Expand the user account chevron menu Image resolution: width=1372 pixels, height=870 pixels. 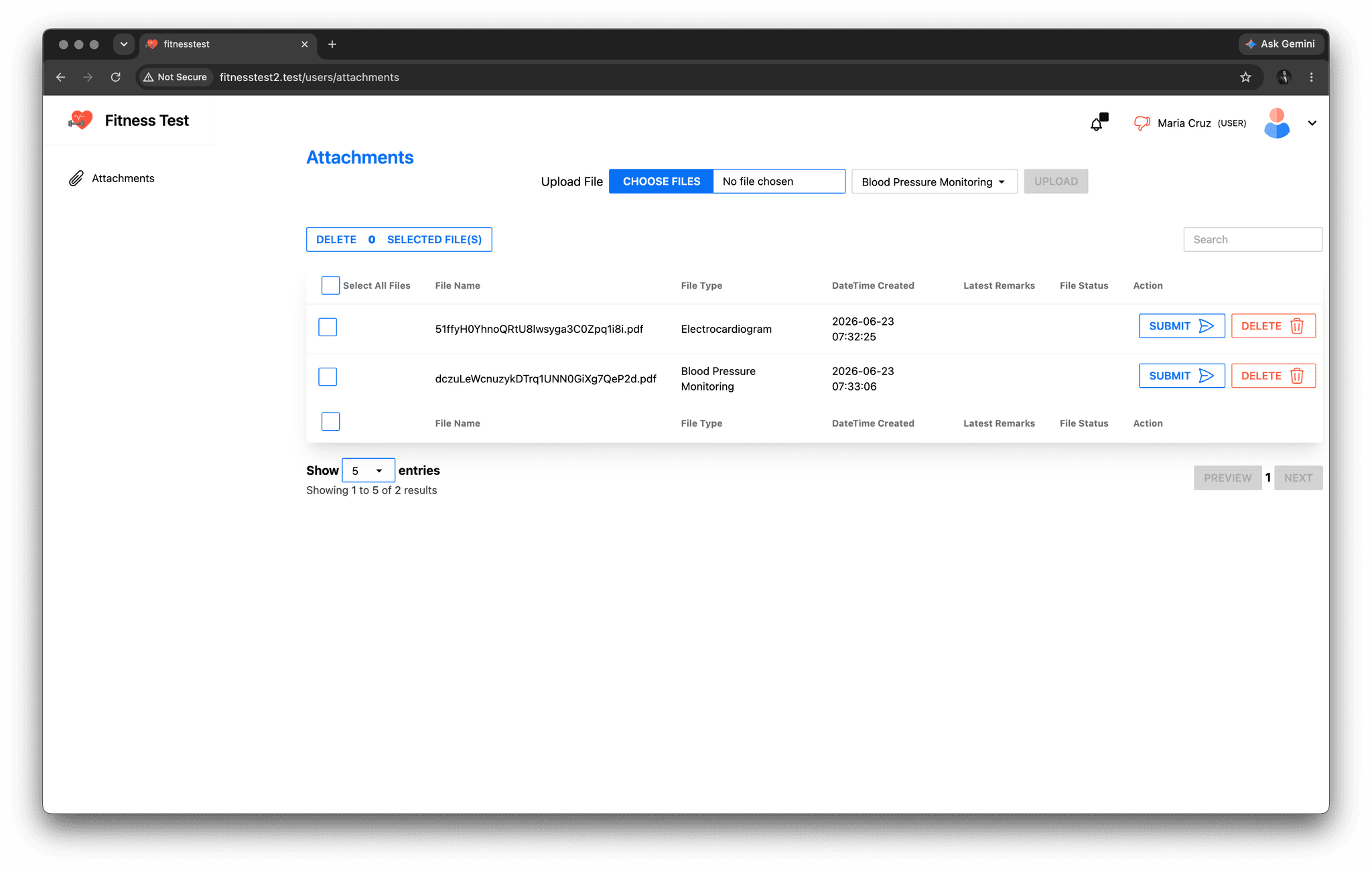1312,123
